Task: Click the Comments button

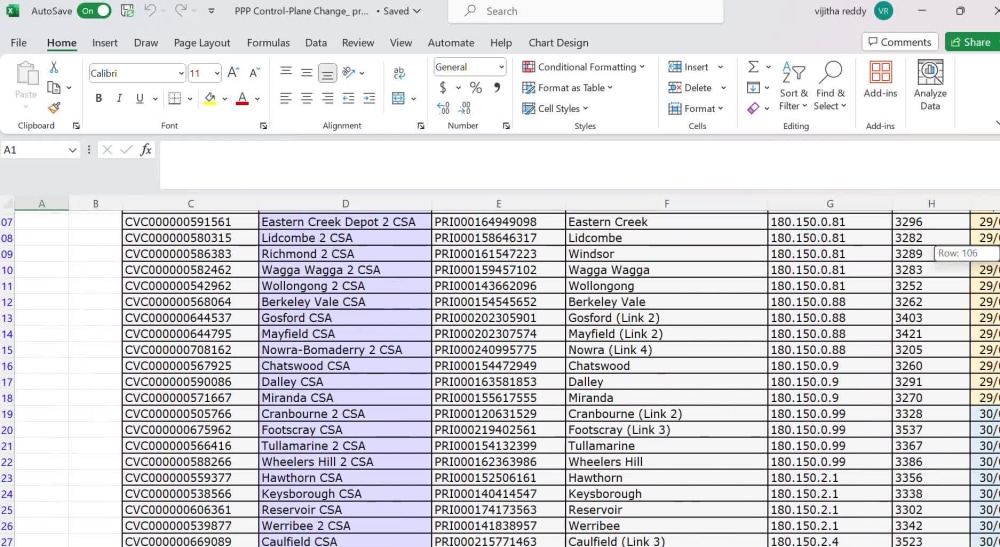Action: click(900, 42)
